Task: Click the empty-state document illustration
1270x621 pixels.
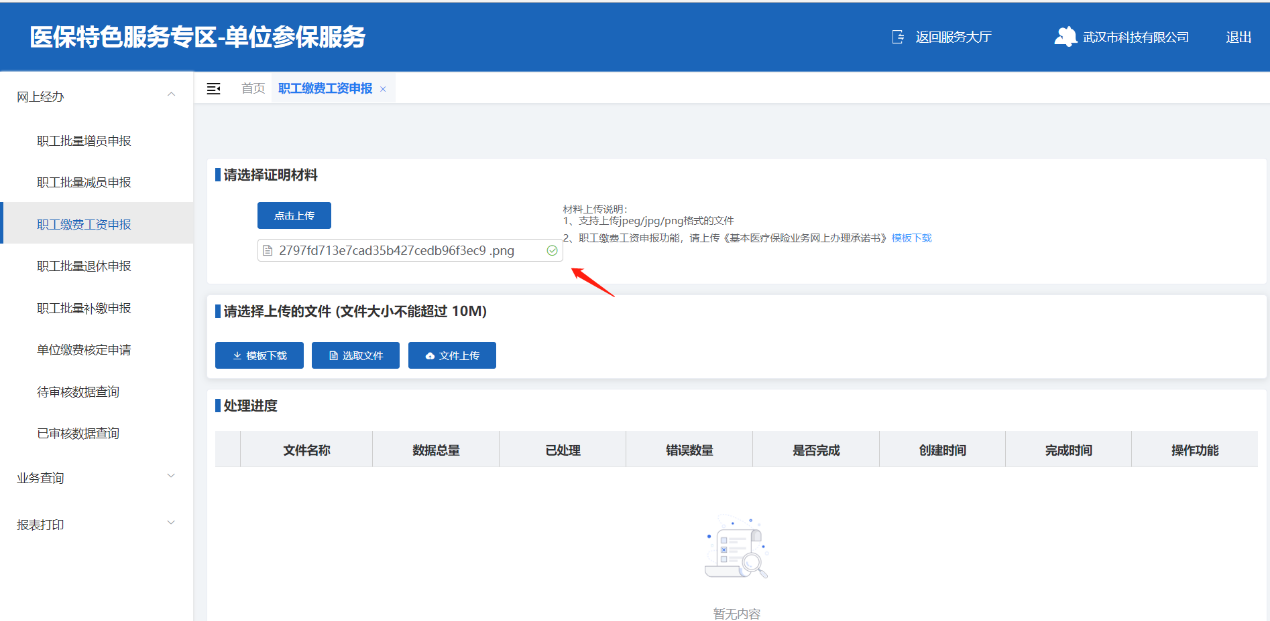Action: [x=736, y=549]
